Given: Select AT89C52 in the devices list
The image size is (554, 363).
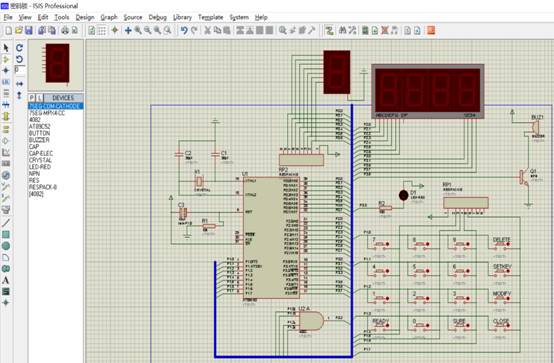Looking at the screenshot, I should (40, 127).
